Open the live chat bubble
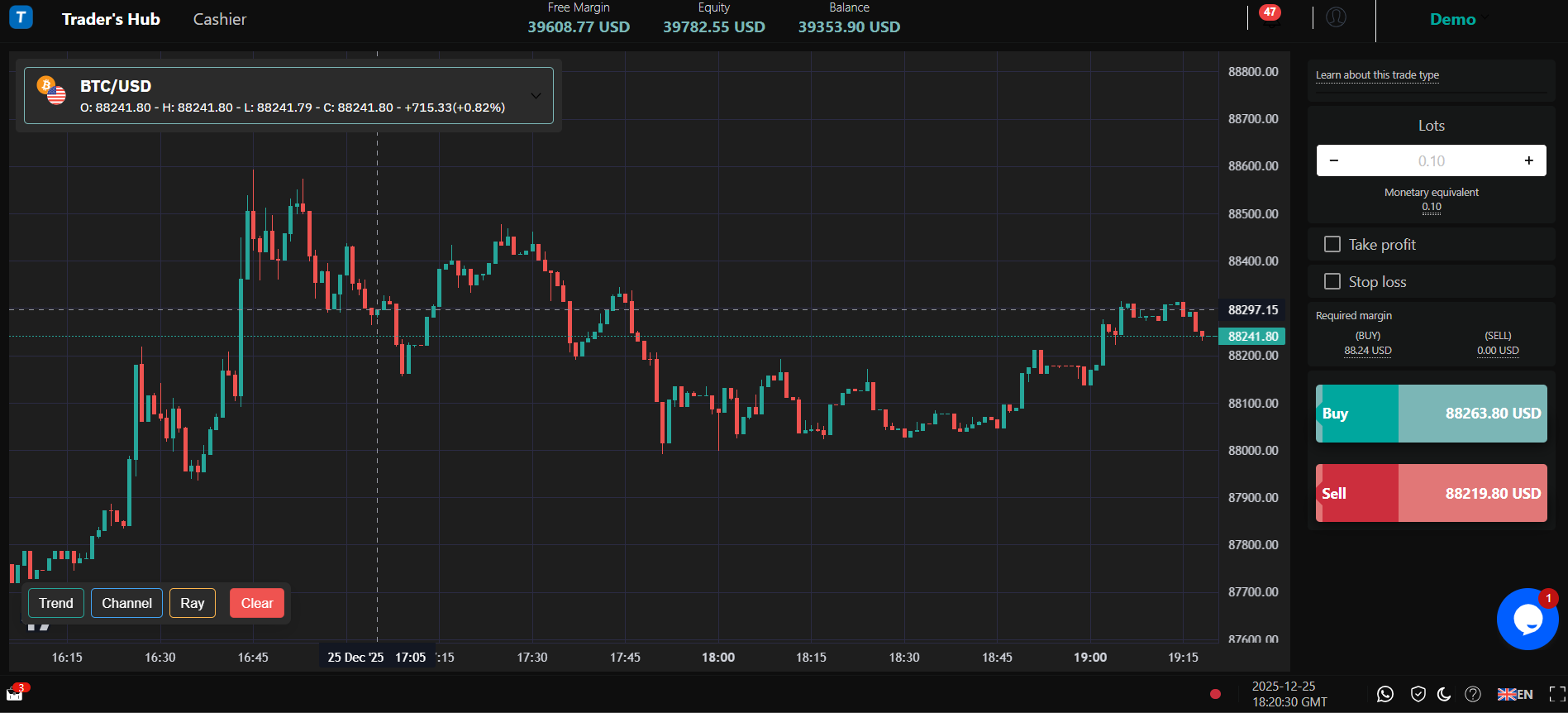 tap(1527, 620)
